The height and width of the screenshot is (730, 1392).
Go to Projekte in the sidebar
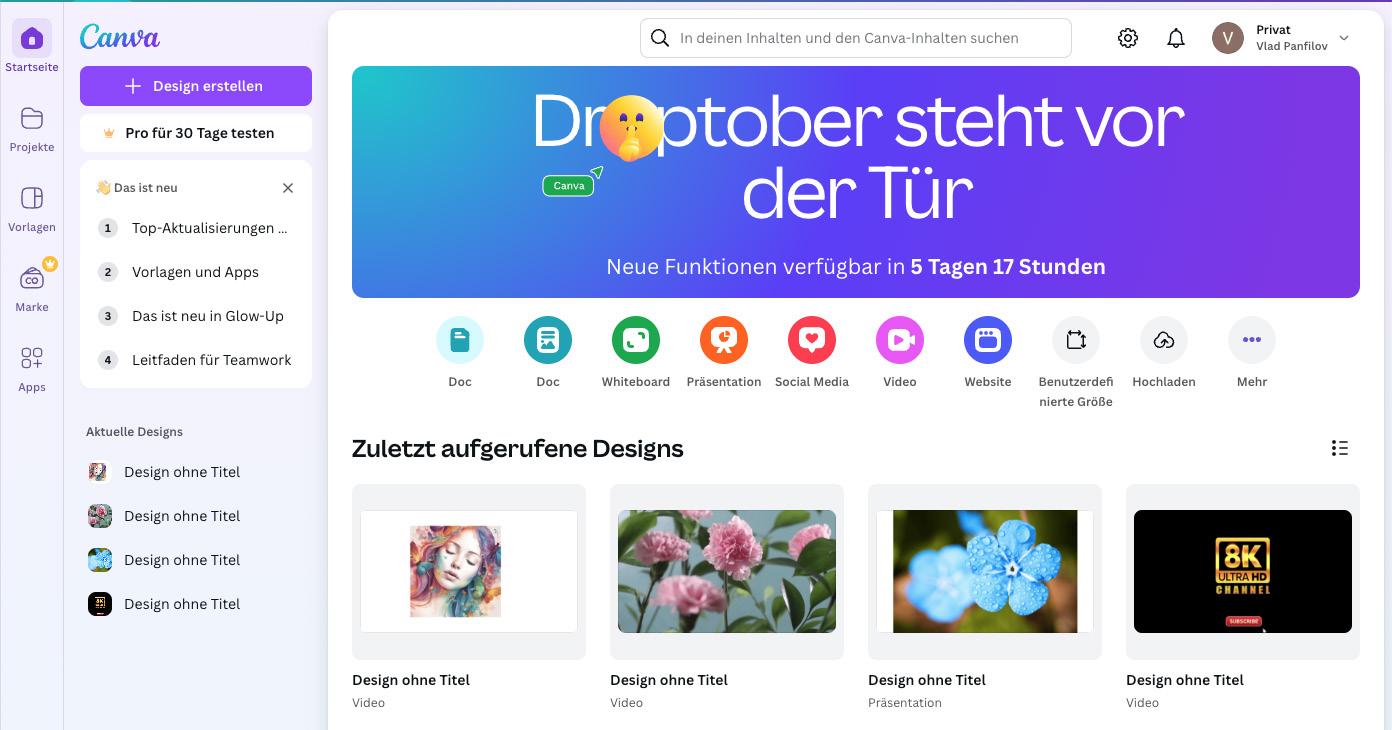[x=32, y=128]
